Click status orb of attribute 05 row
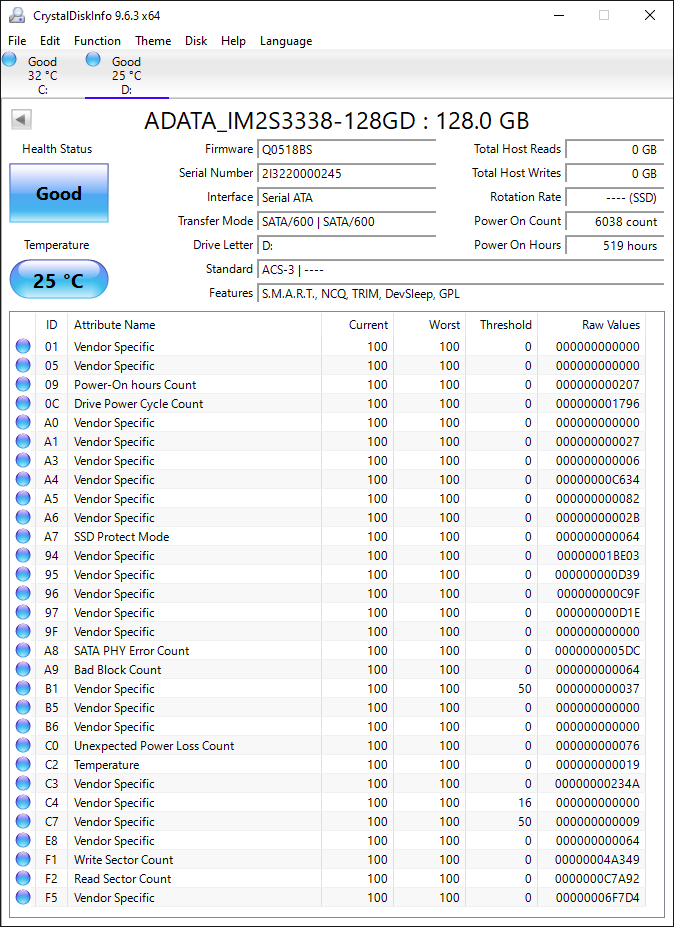The image size is (674, 927). (x=23, y=365)
